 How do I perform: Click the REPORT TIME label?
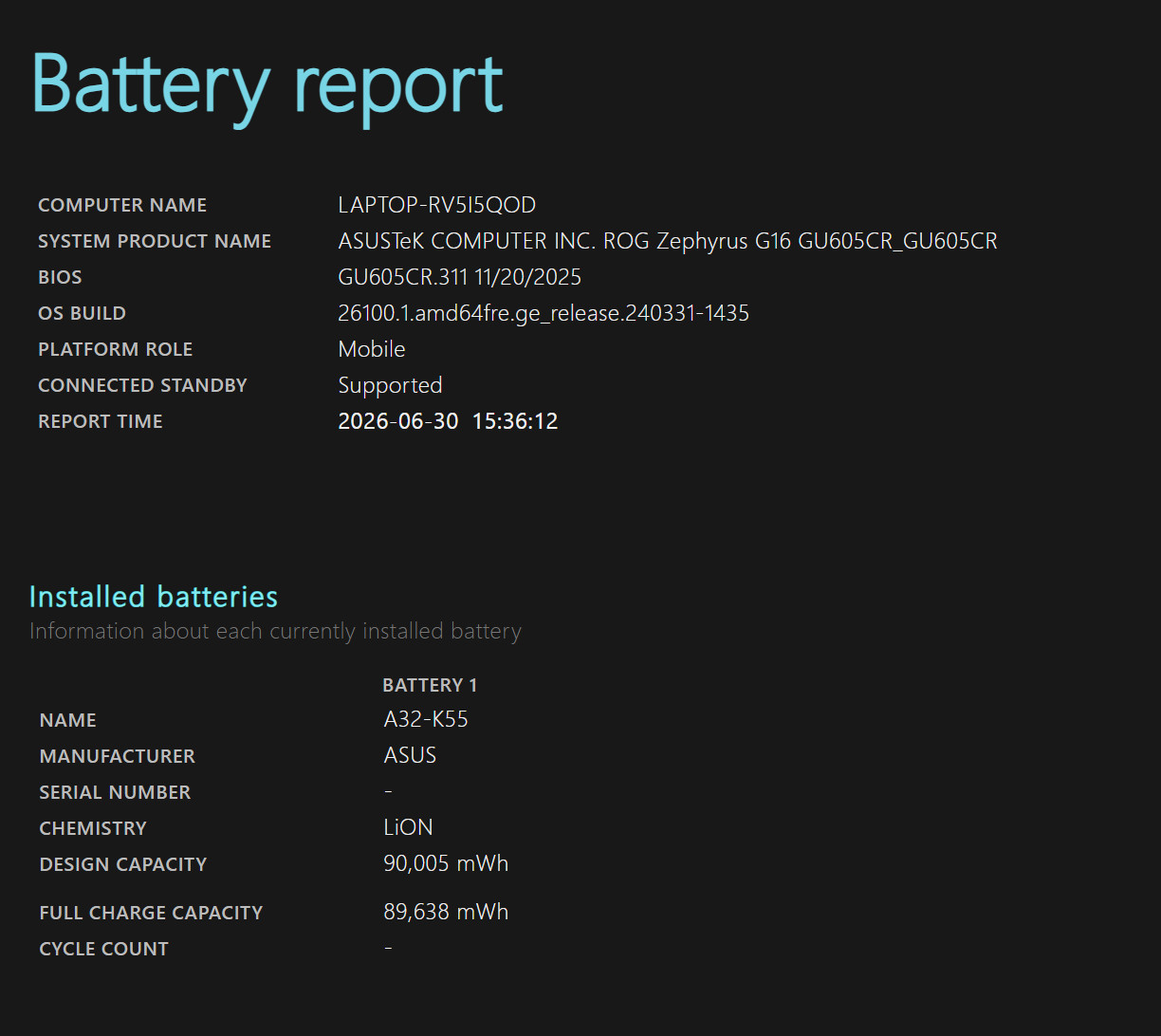pyautogui.click(x=101, y=421)
